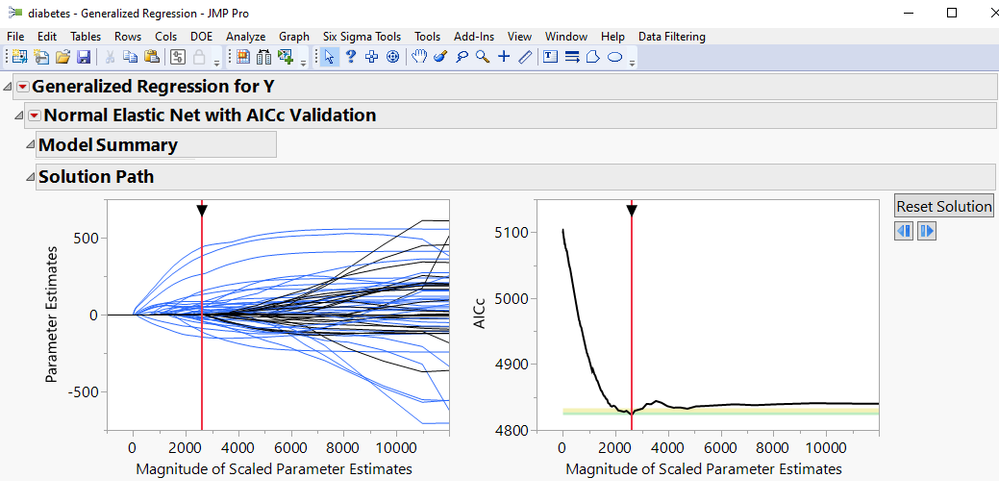Click the 5100 tick label on AICc axis
This screenshot has width=999, height=481.
pos(512,233)
